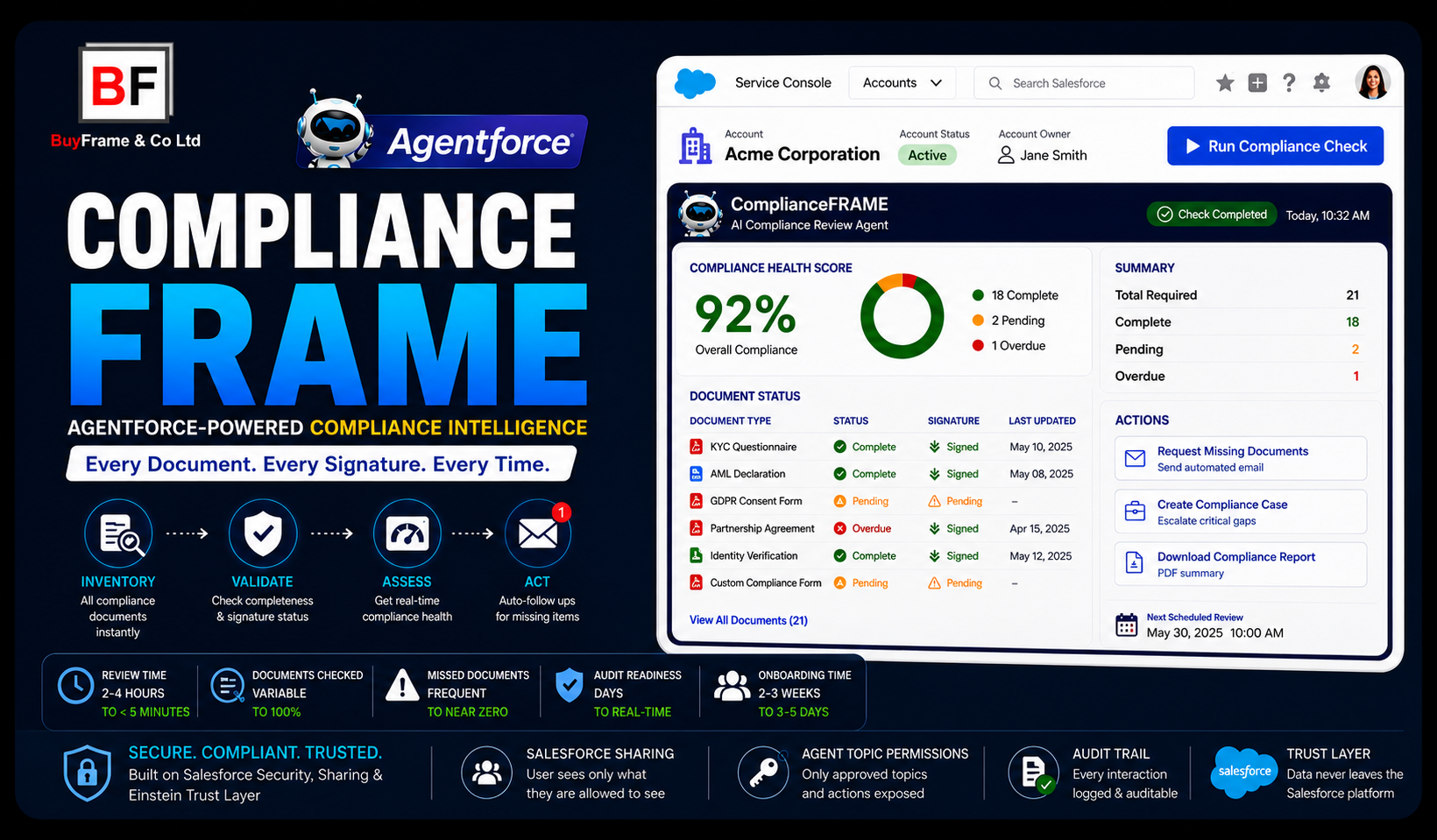Click the Trust Layer salesforce cloud logo
The width and height of the screenshot is (1437, 840).
coord(1244,772)
